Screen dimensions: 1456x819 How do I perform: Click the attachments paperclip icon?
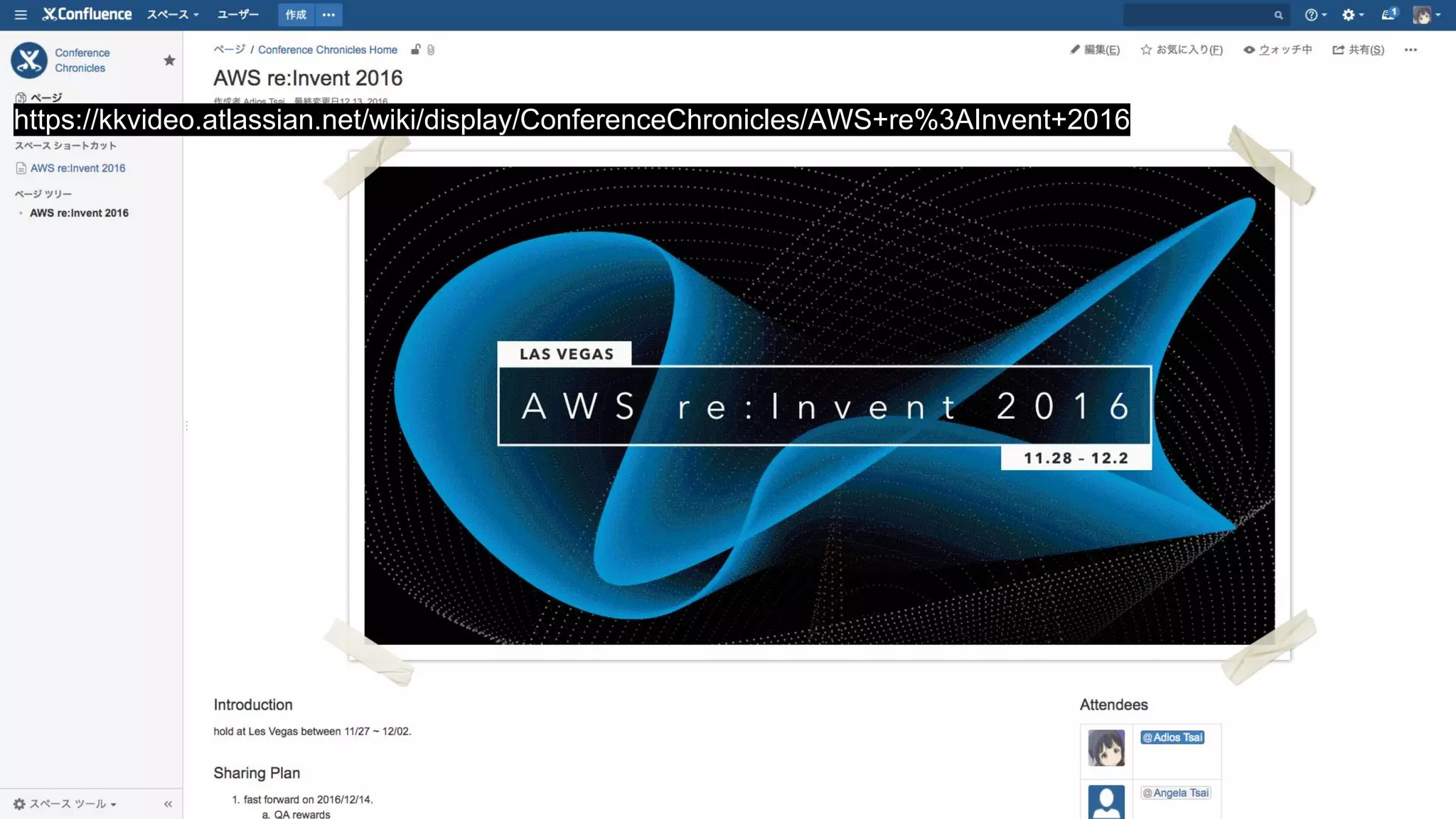pos(431,50)
